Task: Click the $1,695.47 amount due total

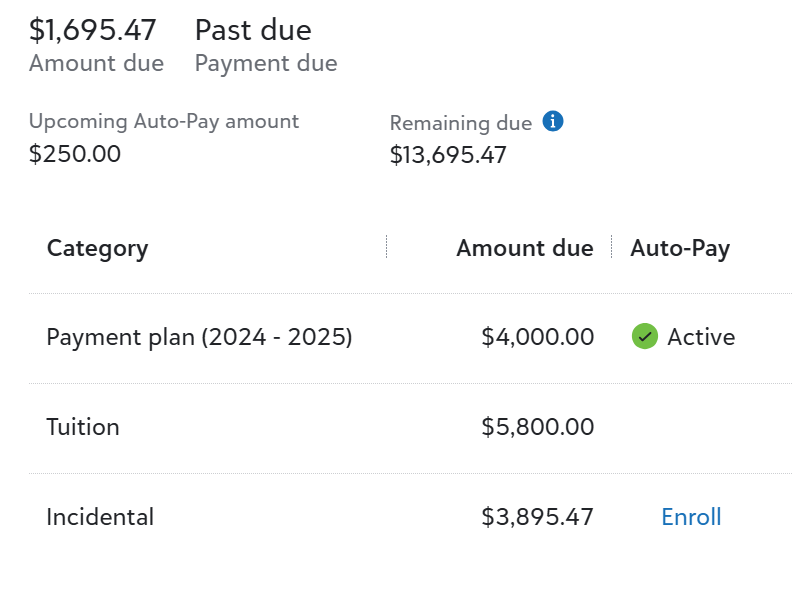Action: click(x=92, y=30)
